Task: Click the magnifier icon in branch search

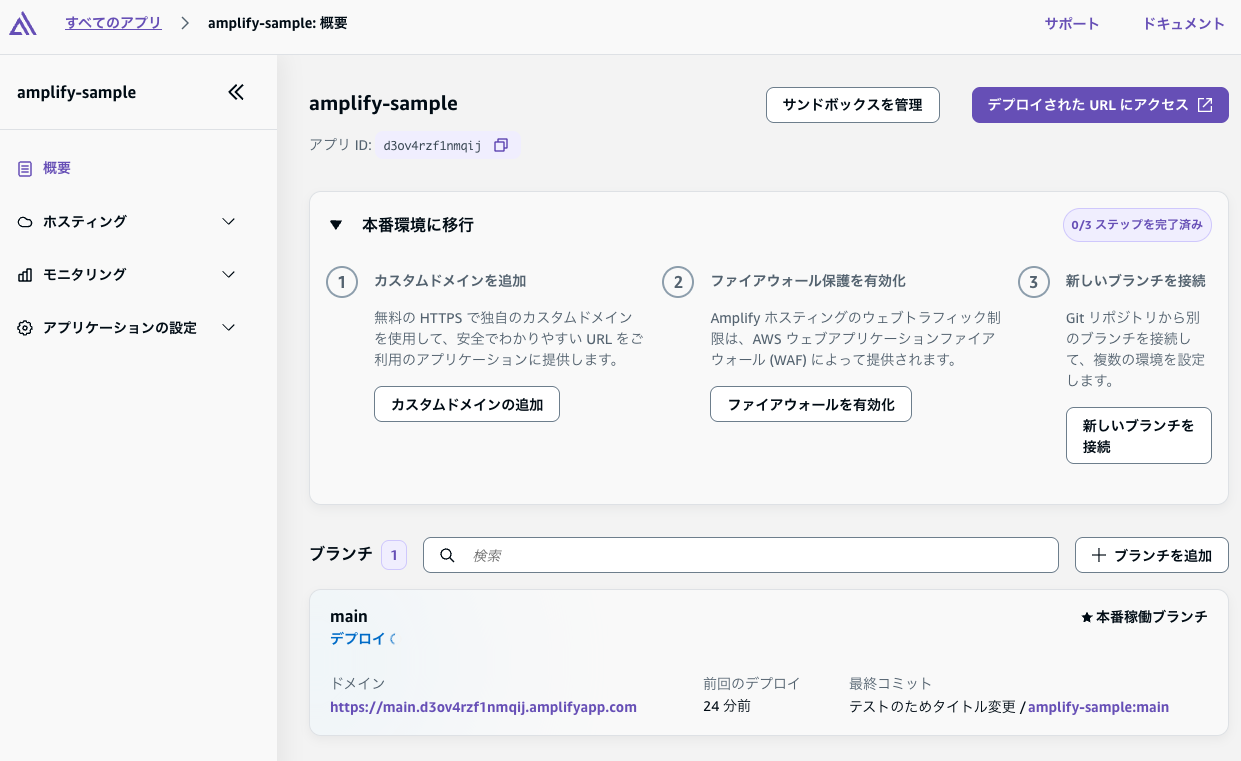Action: point(448,555)
